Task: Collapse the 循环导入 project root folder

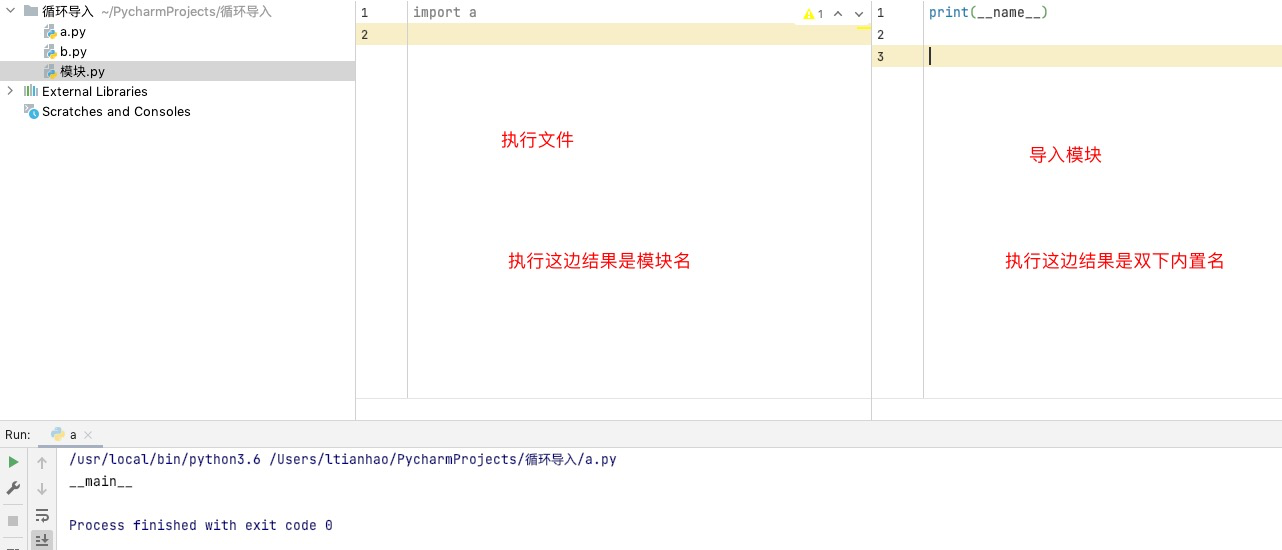Action: tap(10, 12)
